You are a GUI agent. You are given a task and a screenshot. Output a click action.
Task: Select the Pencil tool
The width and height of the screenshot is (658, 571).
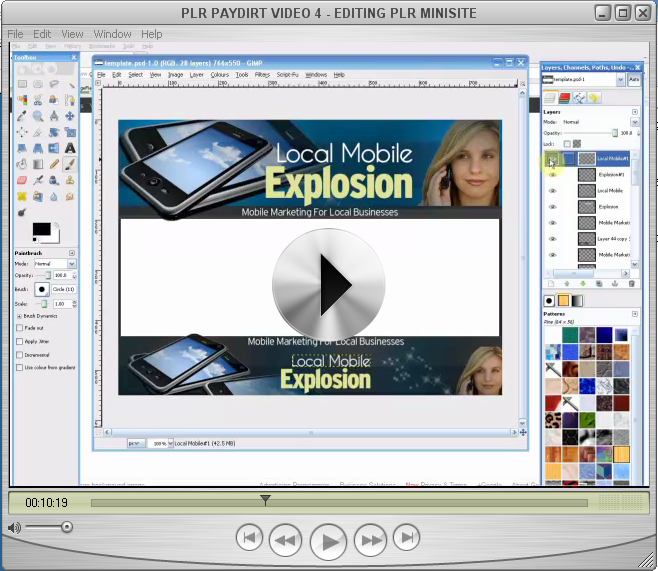(54, 164)
